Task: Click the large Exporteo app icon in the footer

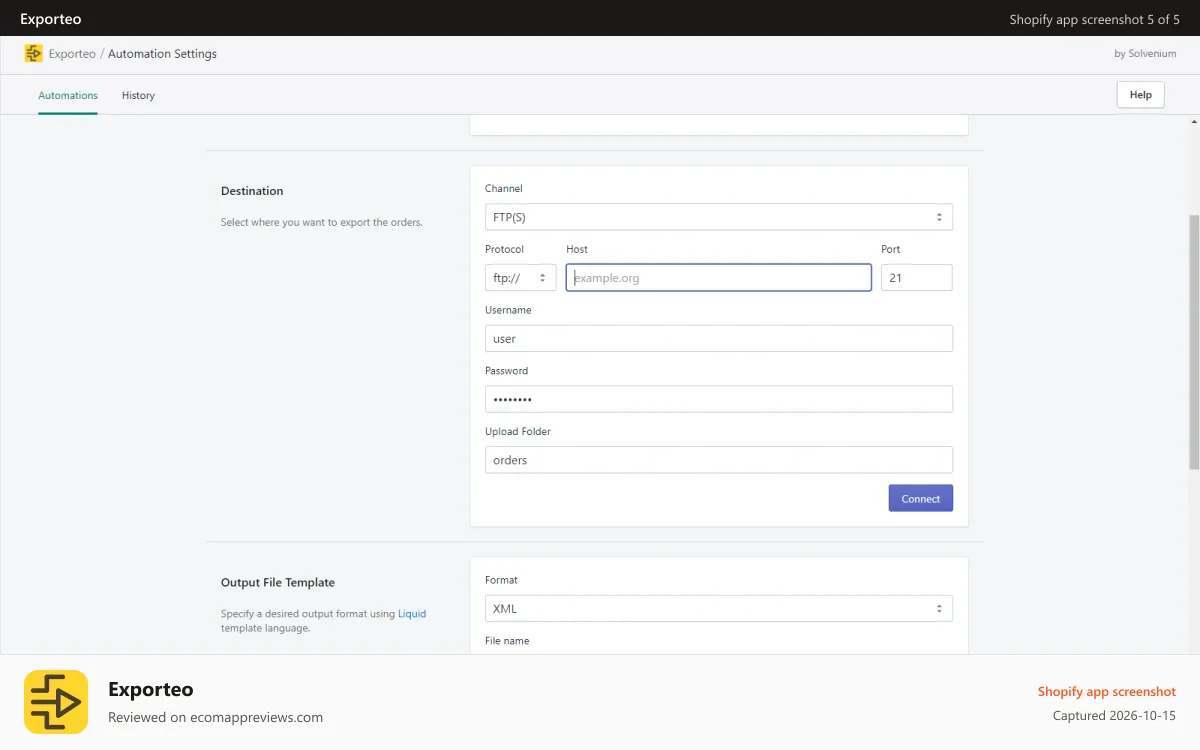Action: point(56,702)
